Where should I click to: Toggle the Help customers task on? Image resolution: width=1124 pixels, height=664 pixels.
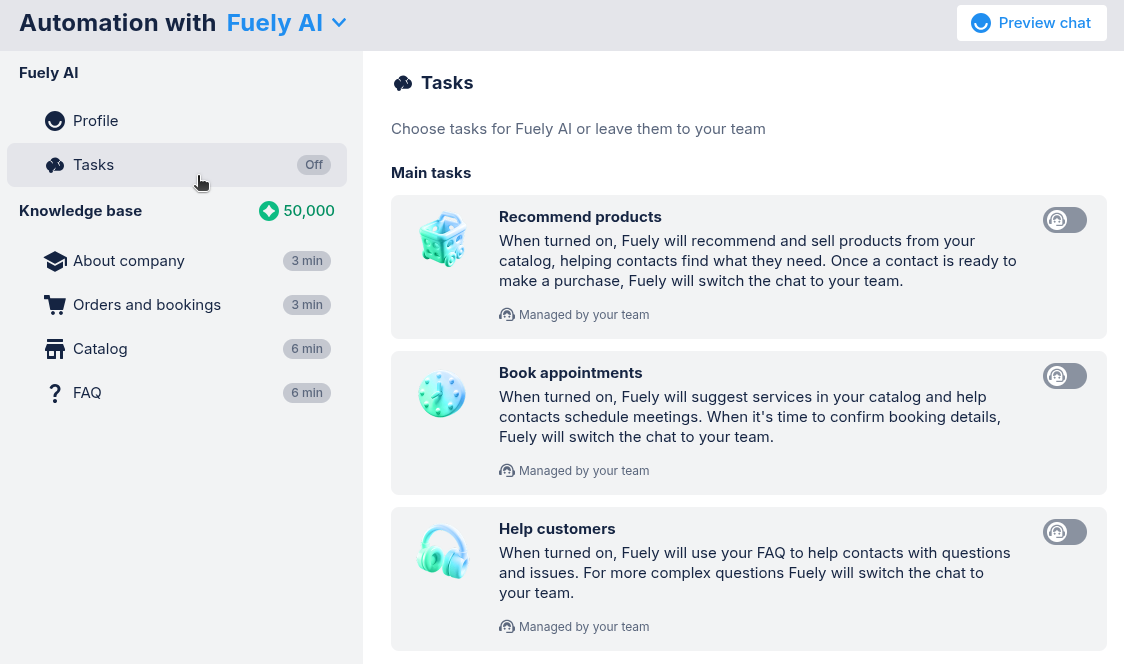[x=1064, y=532]
